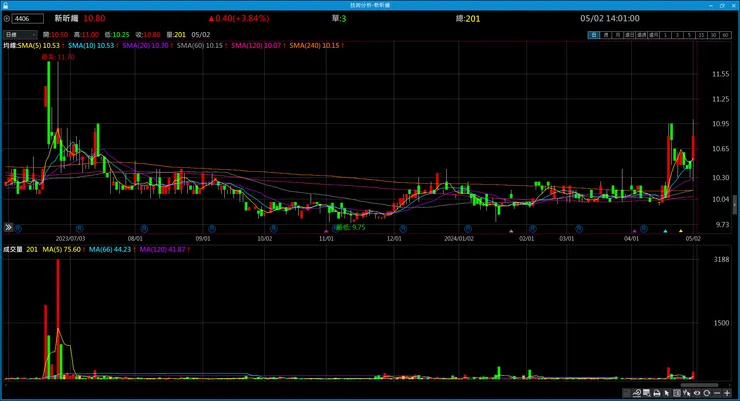Click the 3188 volume axis label
This screenshot has height=401, width=740.
tap(722, 259)
